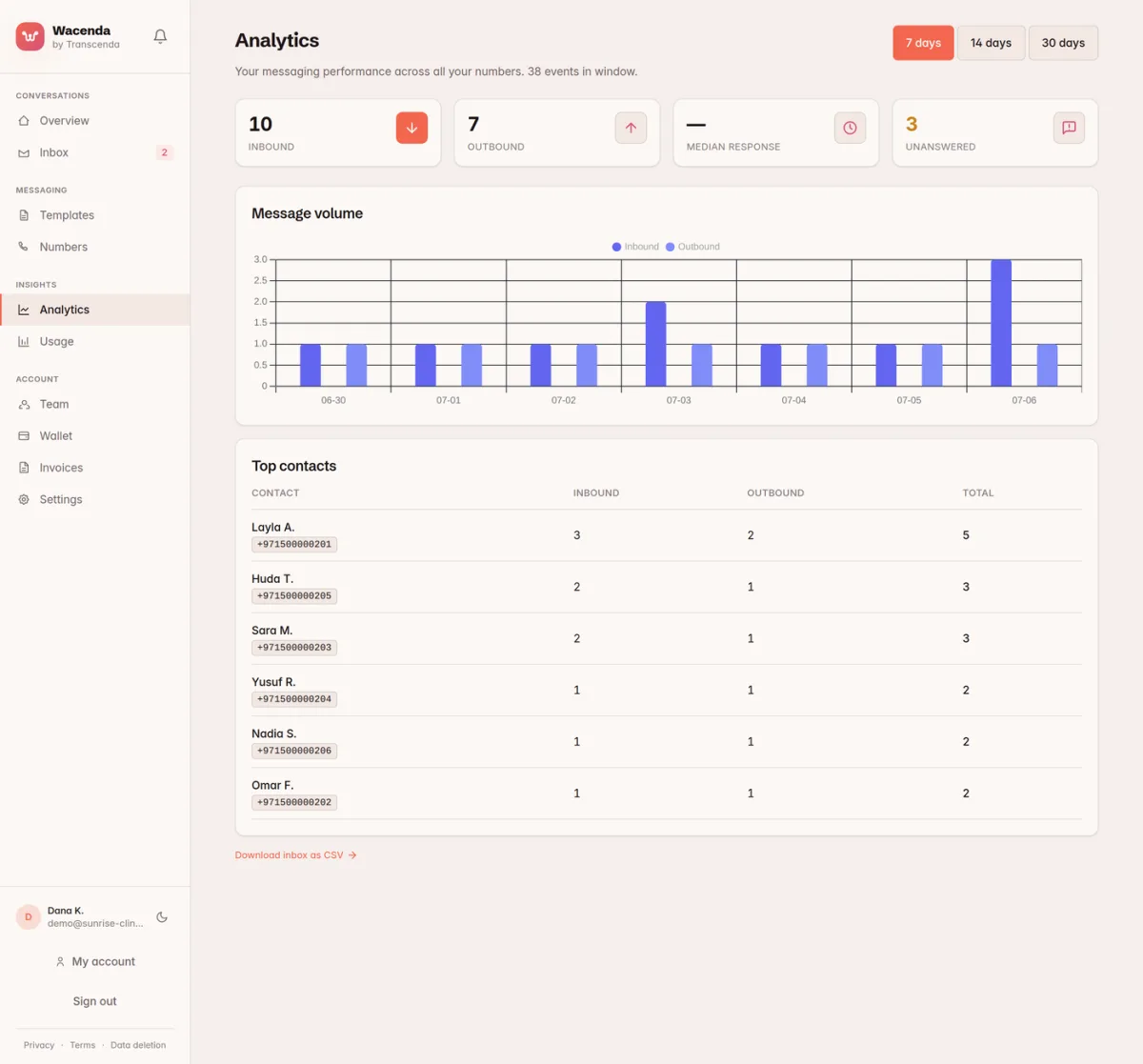The width and height of the screenshot is (1143, 1064).
Task: Click the 07-06 inbound bar
Action: pyautogui.click(x=1001, y=323)
